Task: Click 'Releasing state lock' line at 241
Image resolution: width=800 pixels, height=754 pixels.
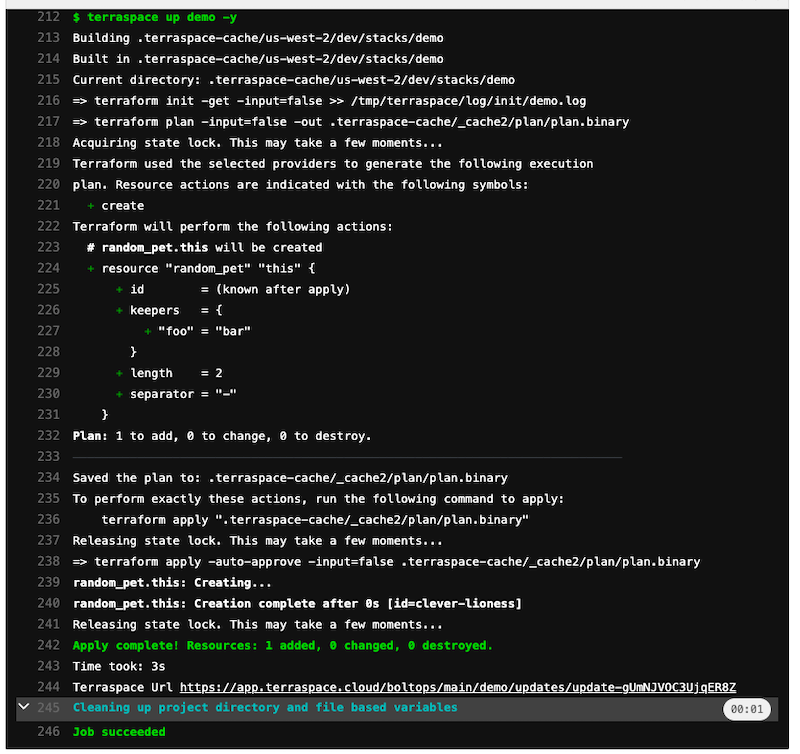Action: click(258, 624)
